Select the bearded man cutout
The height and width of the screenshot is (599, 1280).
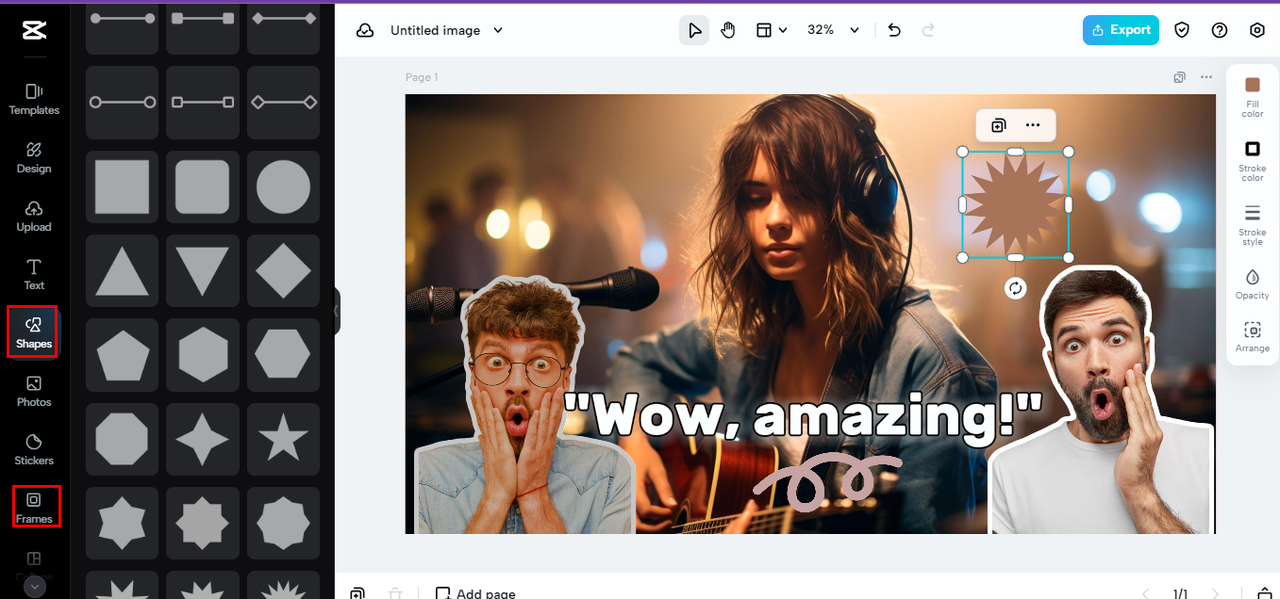[x=1100, y=402]
